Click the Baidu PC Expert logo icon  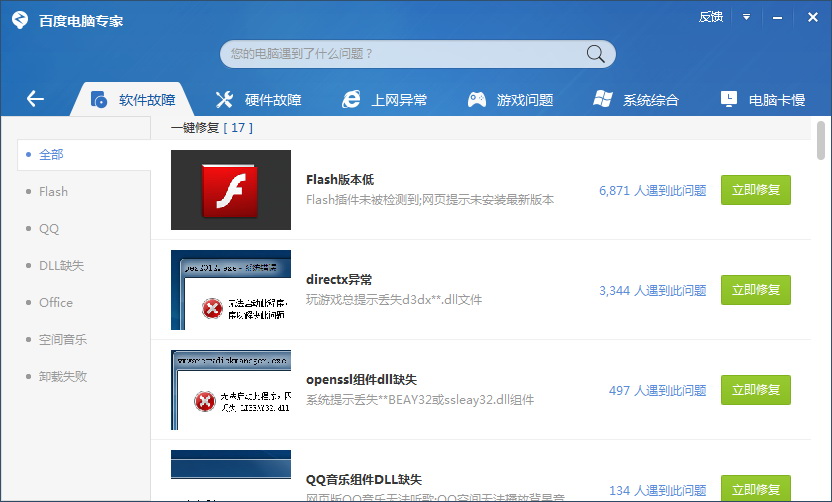point(20,20)
